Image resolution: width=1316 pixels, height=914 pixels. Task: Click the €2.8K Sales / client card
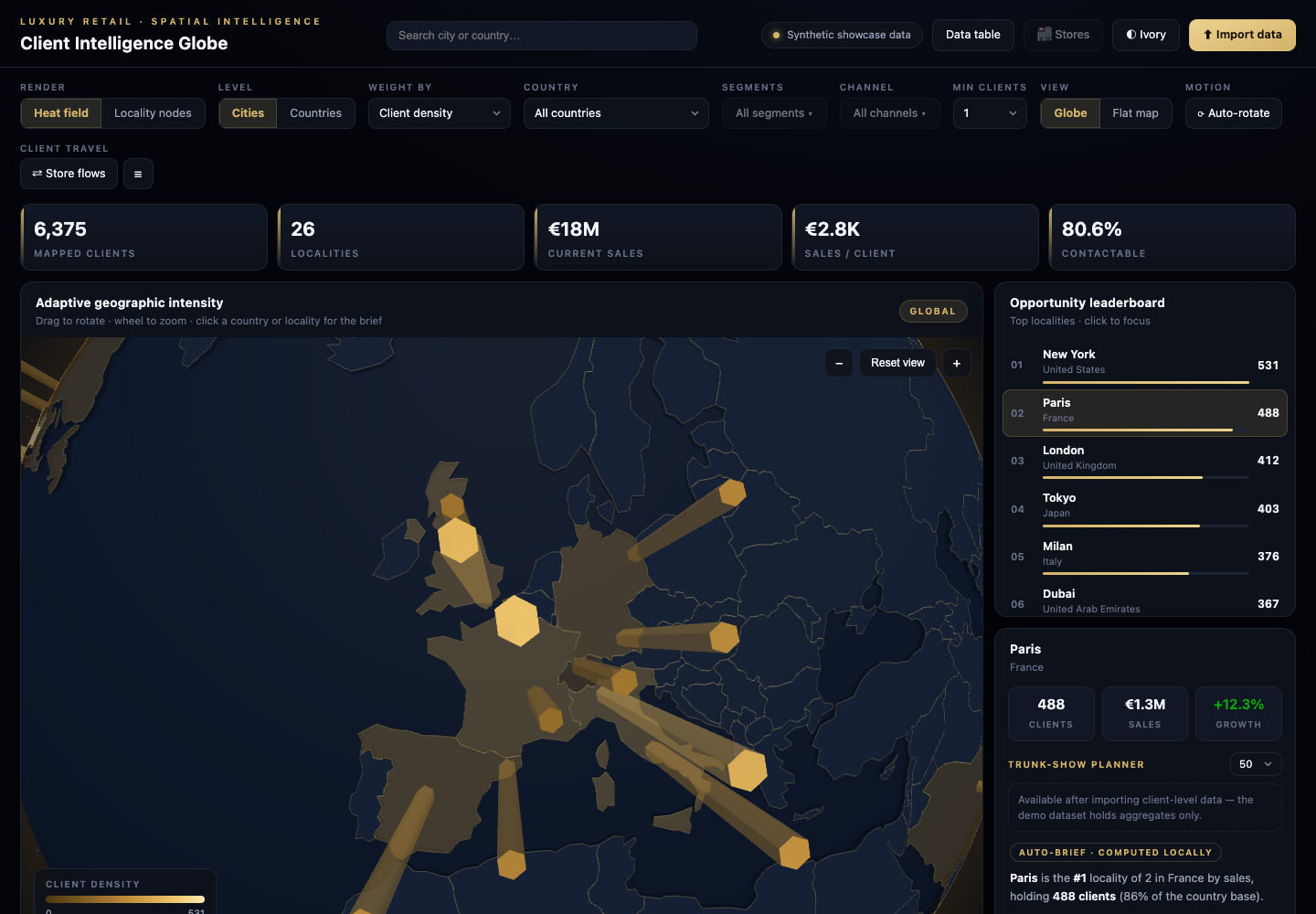[915, 238]
